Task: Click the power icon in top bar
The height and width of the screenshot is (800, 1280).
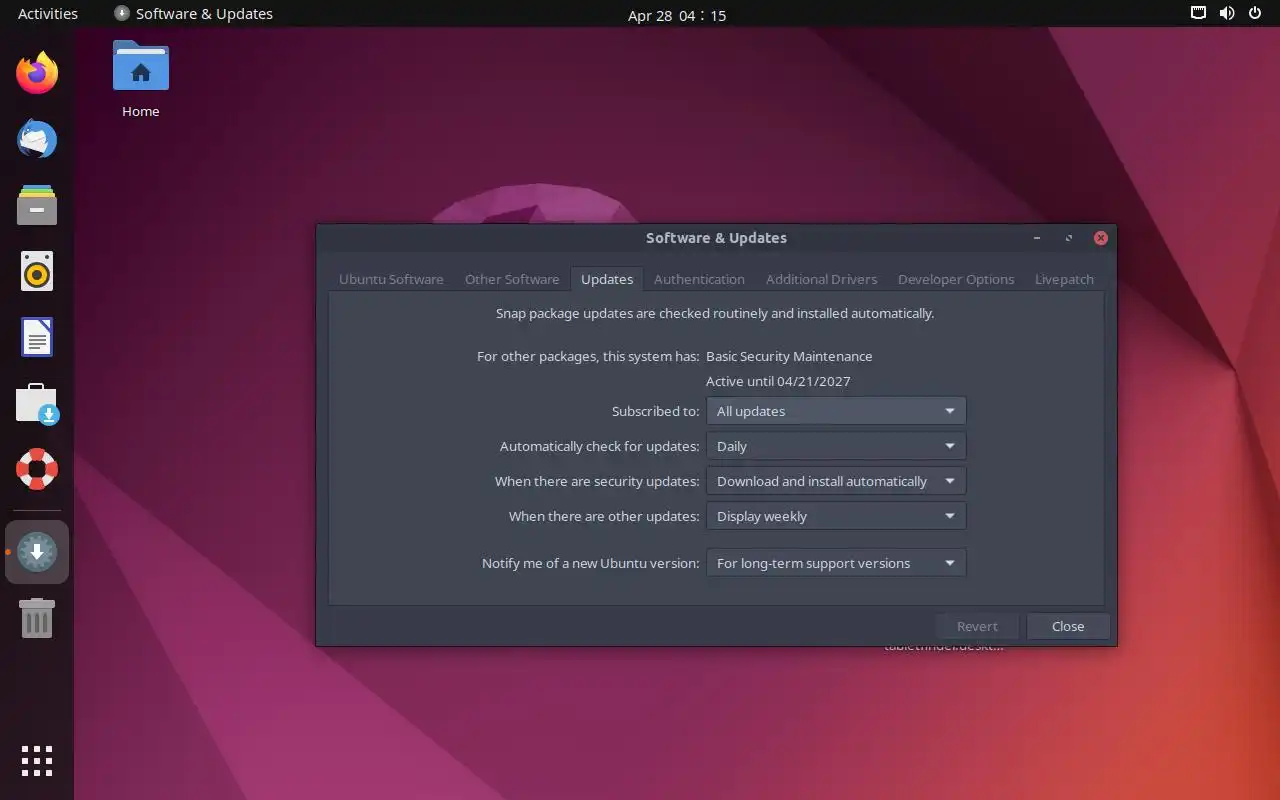Action: pyautogui.click(x=1255, y=13)
